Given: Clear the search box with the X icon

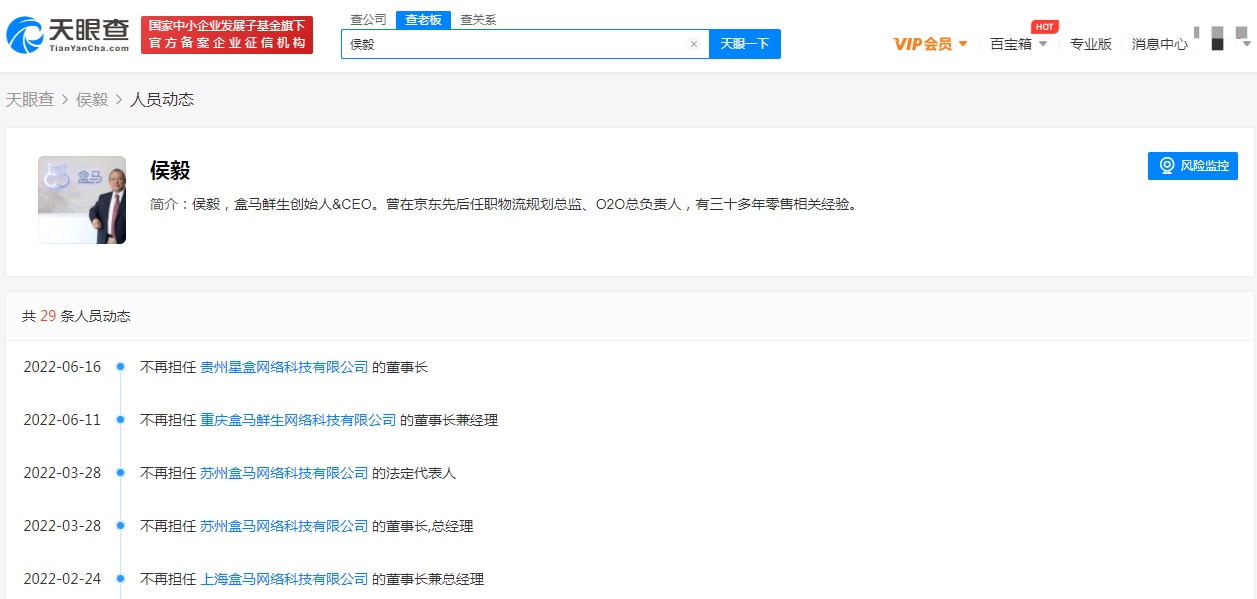Looking at the screenshot, I should click(694, 44).
